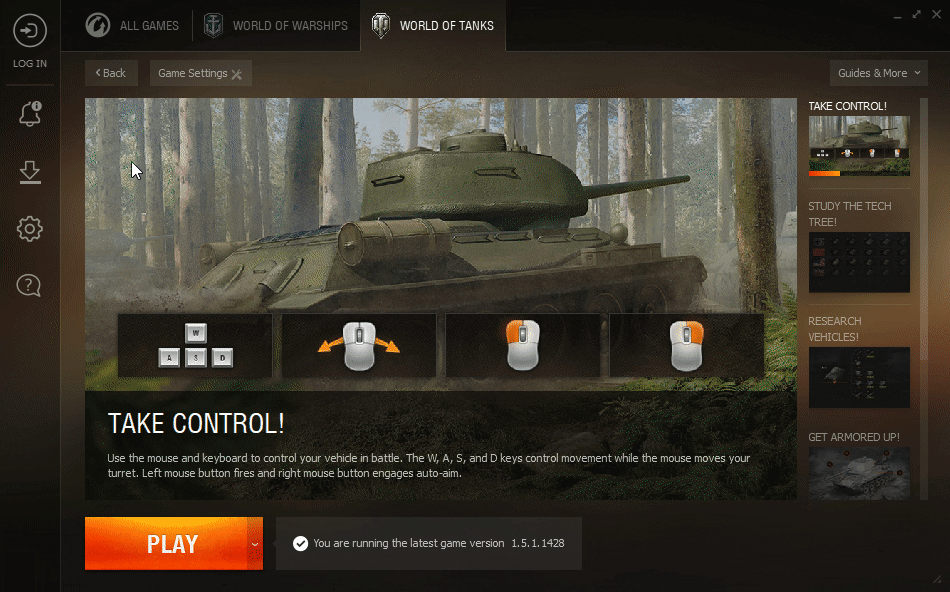950x592 pixels.
Task: Open the notifications bell icon
Action: (x=30, y=113)
